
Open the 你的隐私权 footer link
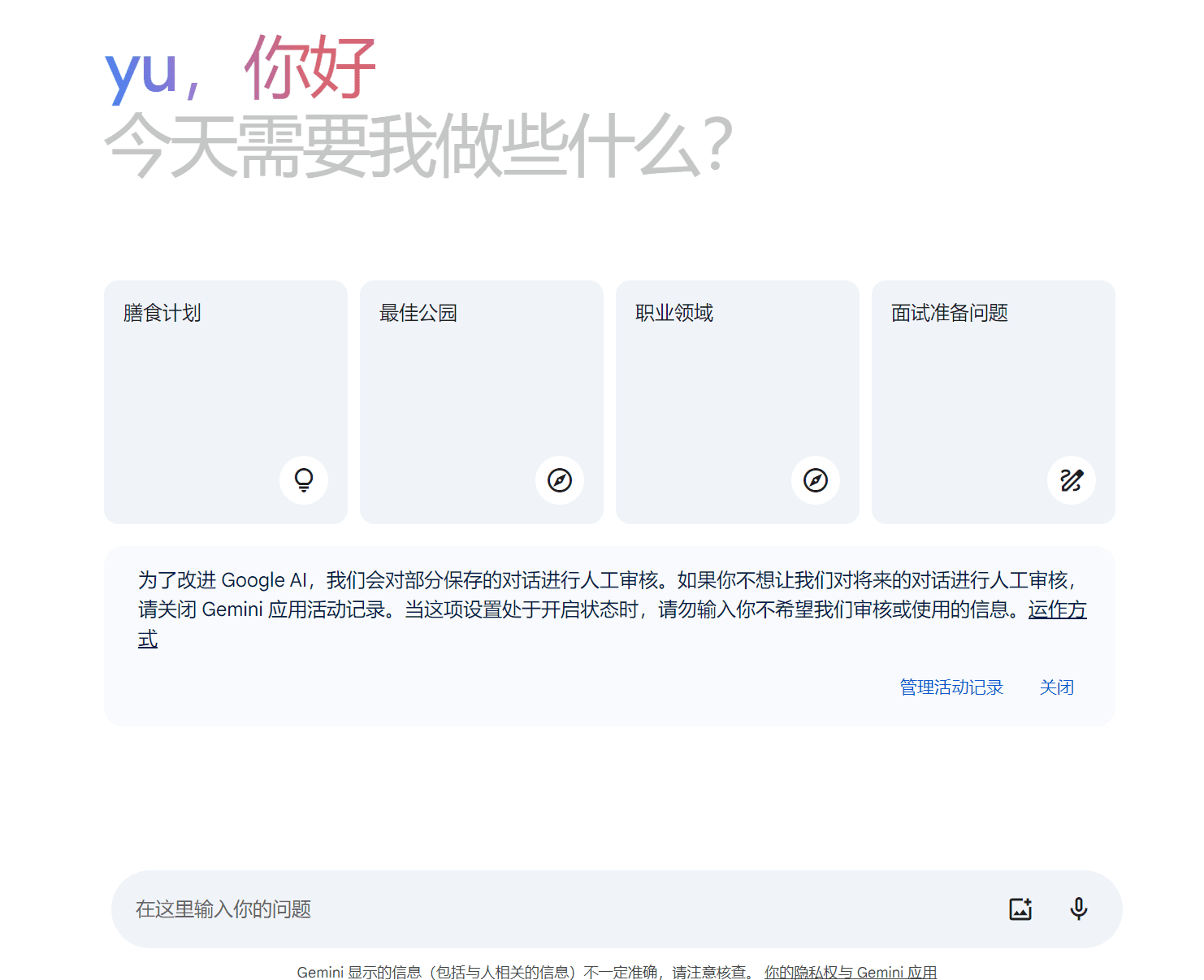[x=800, y=972]
